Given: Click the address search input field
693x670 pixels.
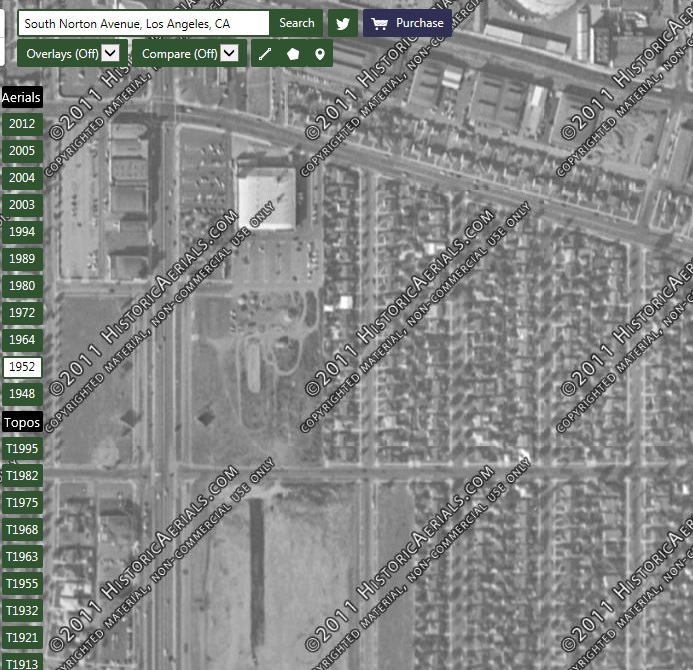Looking at the screenshot, I should pos(143,23).
